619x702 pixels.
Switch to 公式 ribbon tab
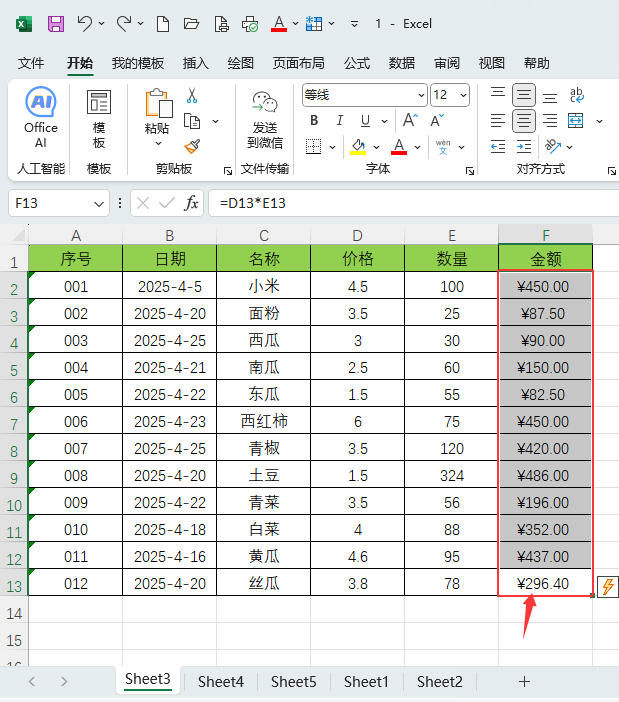pos(357,63)
